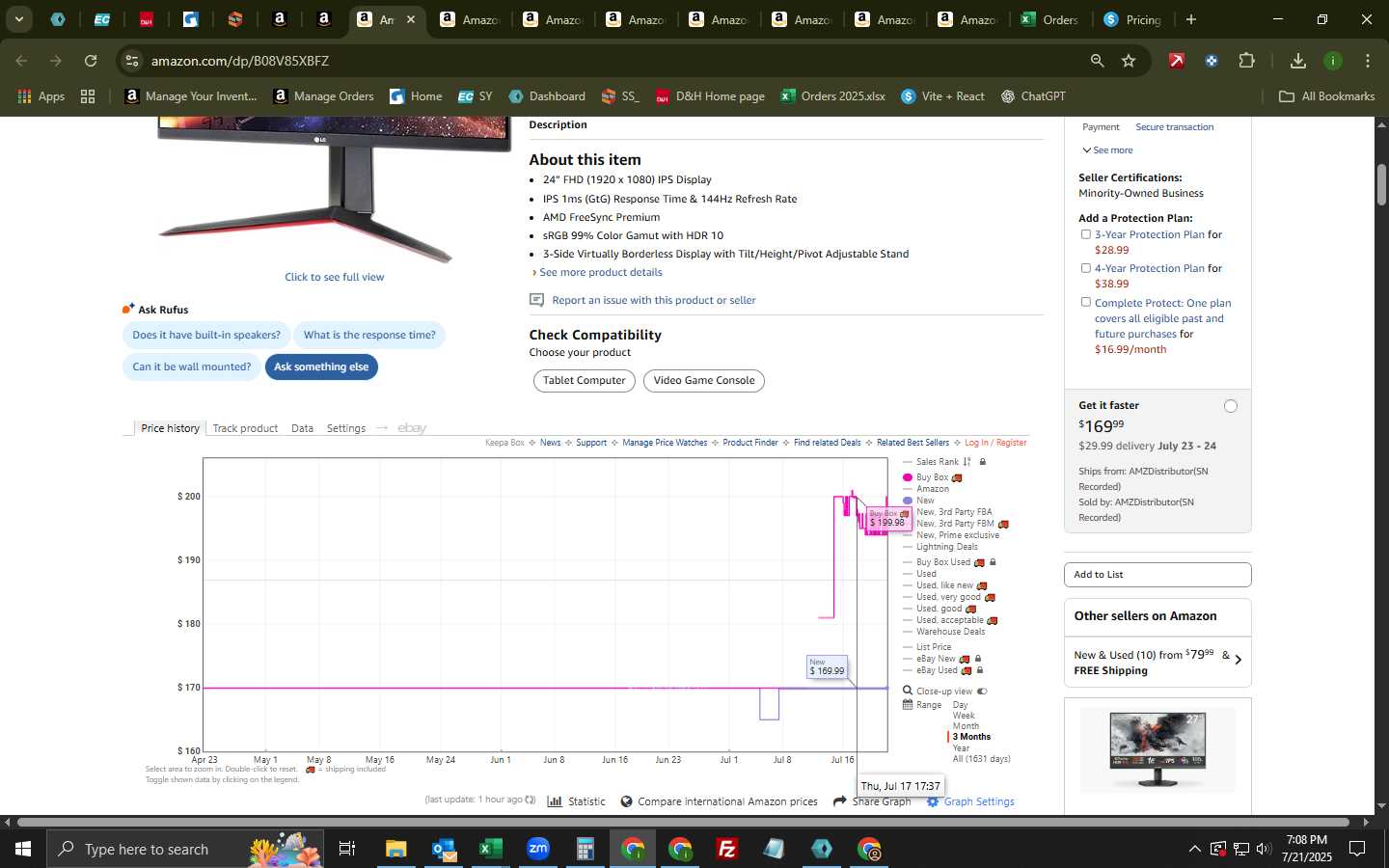The height and width of the screenshot is (868, 1389).
Task: Toggle Lightning Deals legend entry
Action: pos(946,547)
